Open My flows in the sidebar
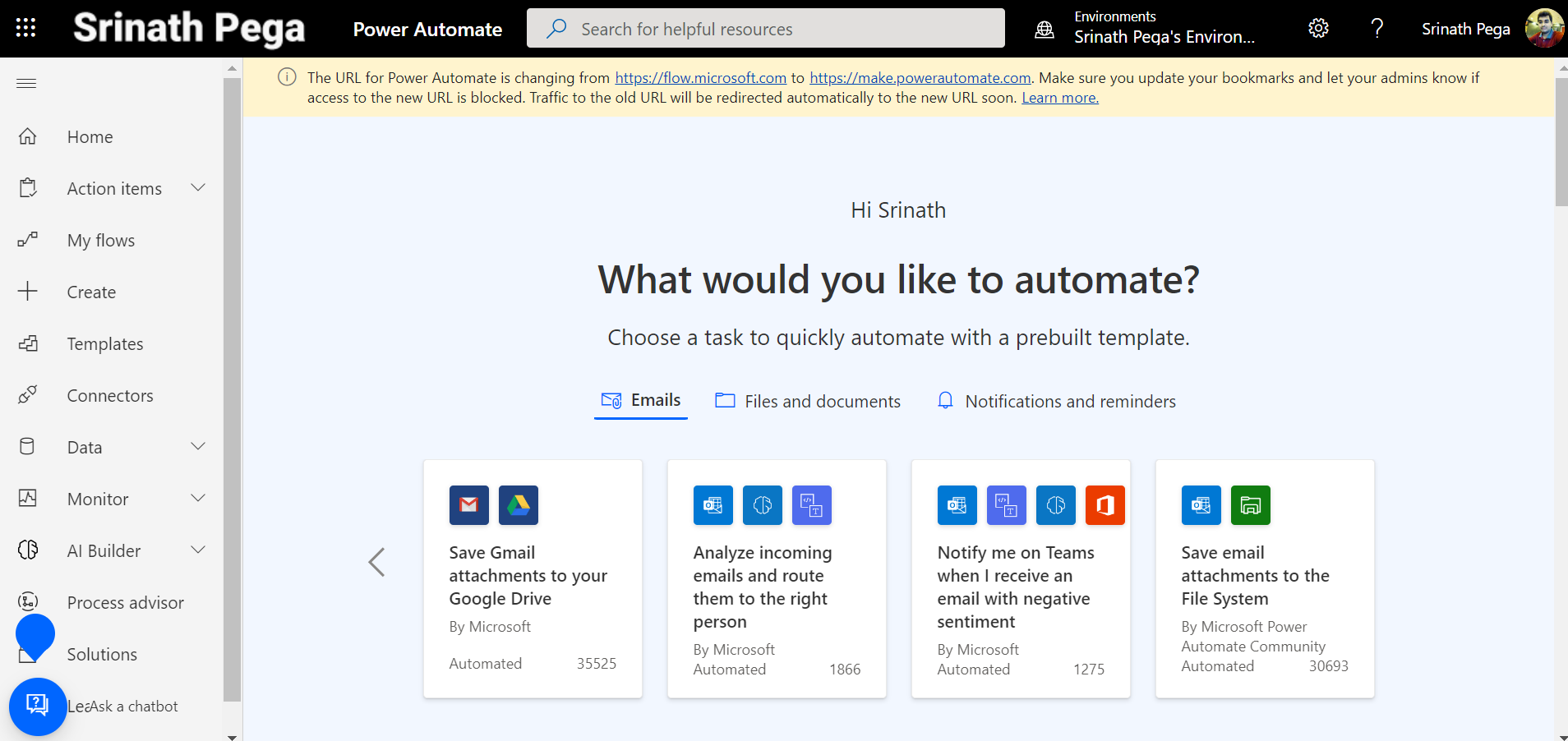Screen dimensions: 1568x741 point(101,241)
